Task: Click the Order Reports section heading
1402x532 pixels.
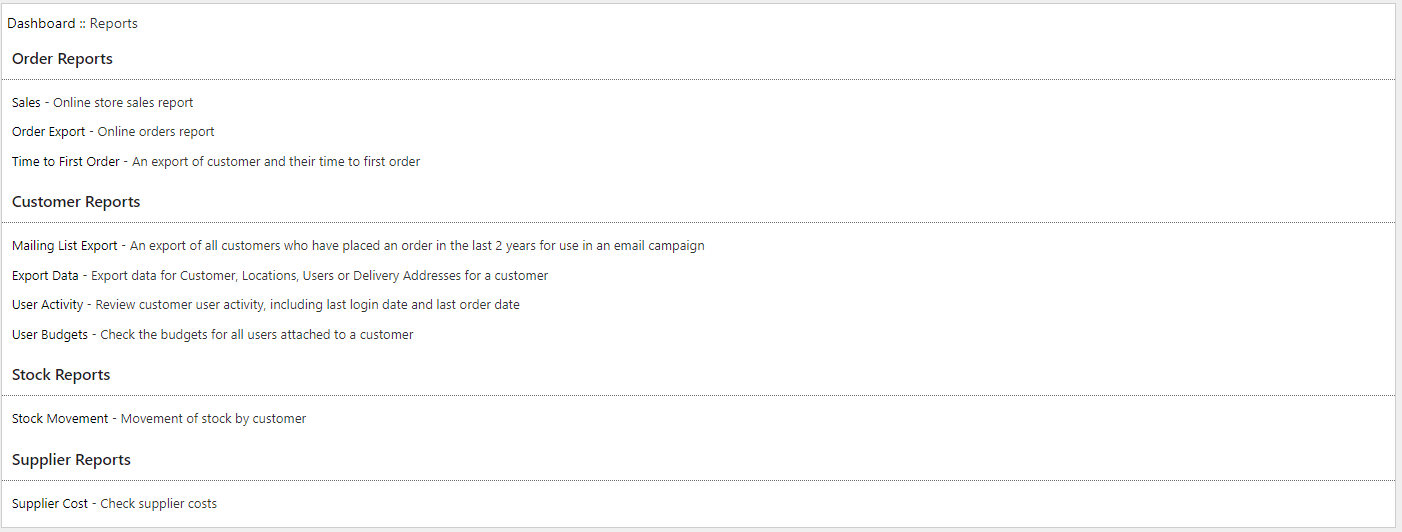Action: [62, 59]
